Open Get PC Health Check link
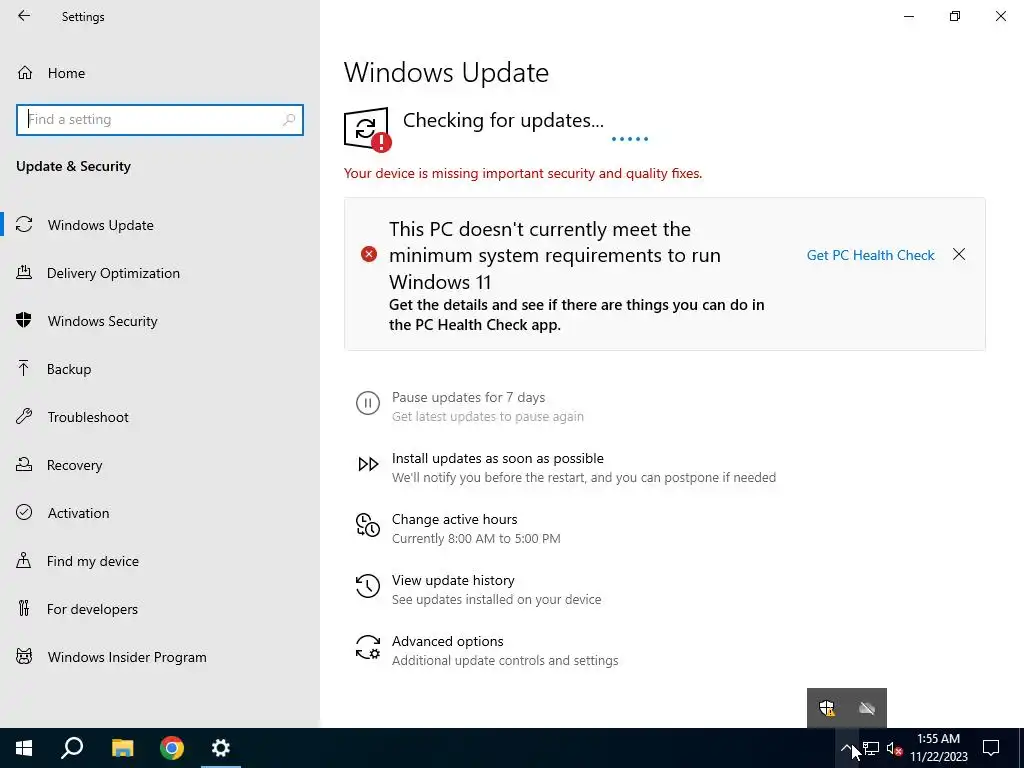The image size is (1024, 768). point(871,255)
